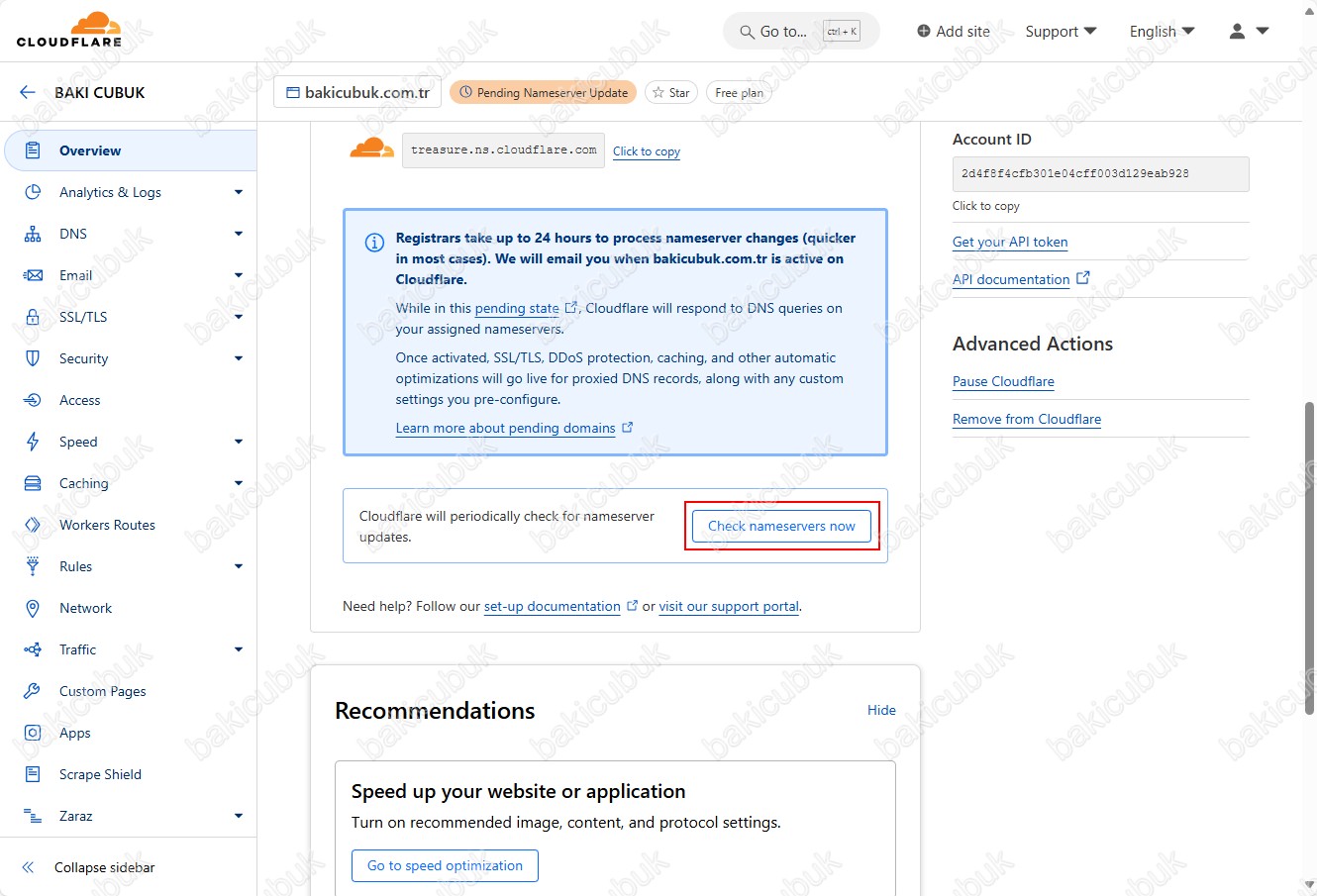Click the Speed lightning bolt icon
1317x896 pixels.
point(33,442)
